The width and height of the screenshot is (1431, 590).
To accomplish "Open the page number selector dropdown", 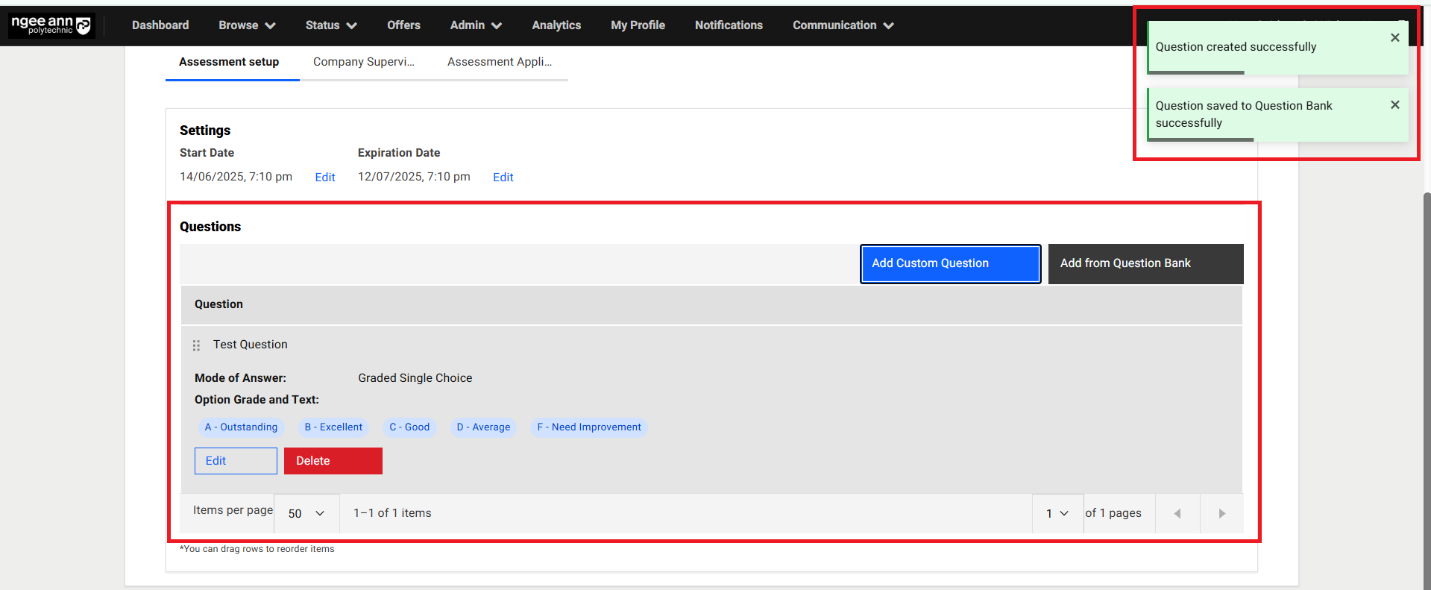I will point(1057,513).
